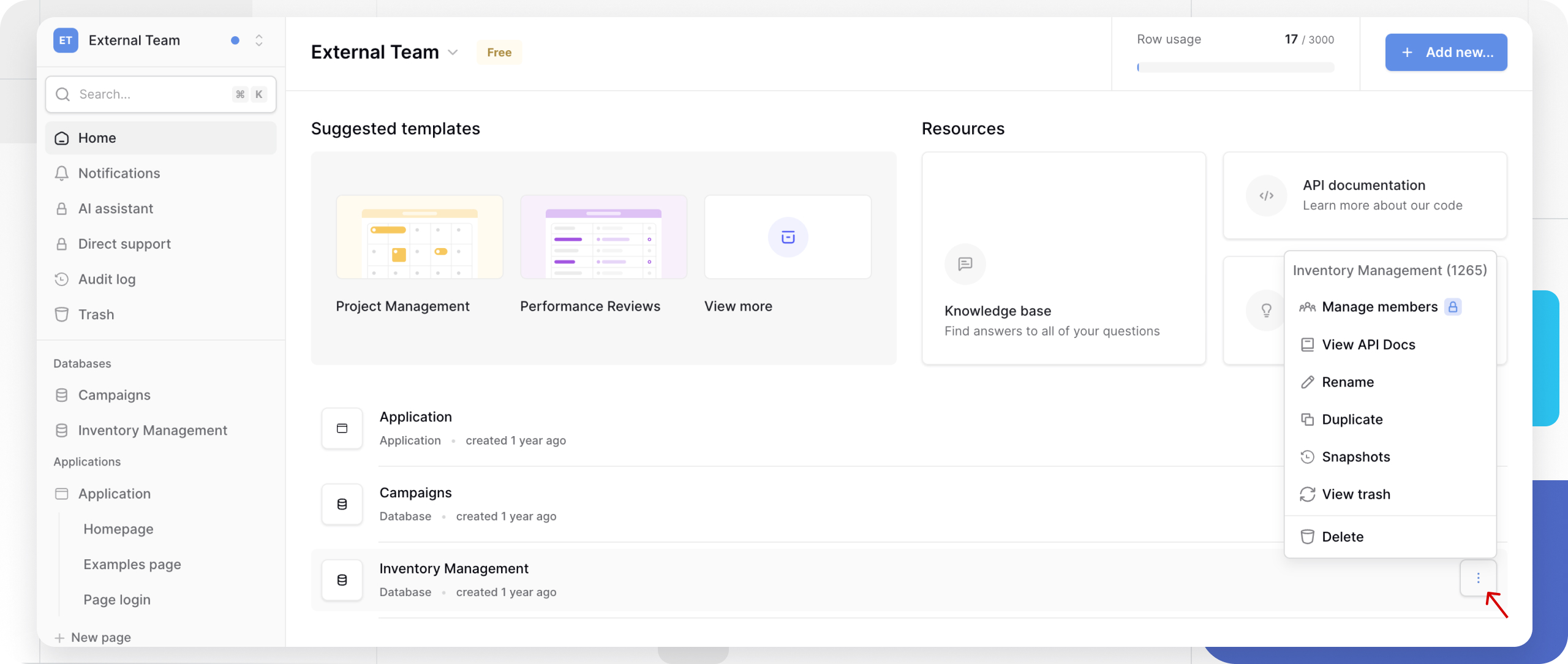Click the Row usage progress bar
The height and width of the screenshot is (664, 1568).
(x=1235, y=67)
